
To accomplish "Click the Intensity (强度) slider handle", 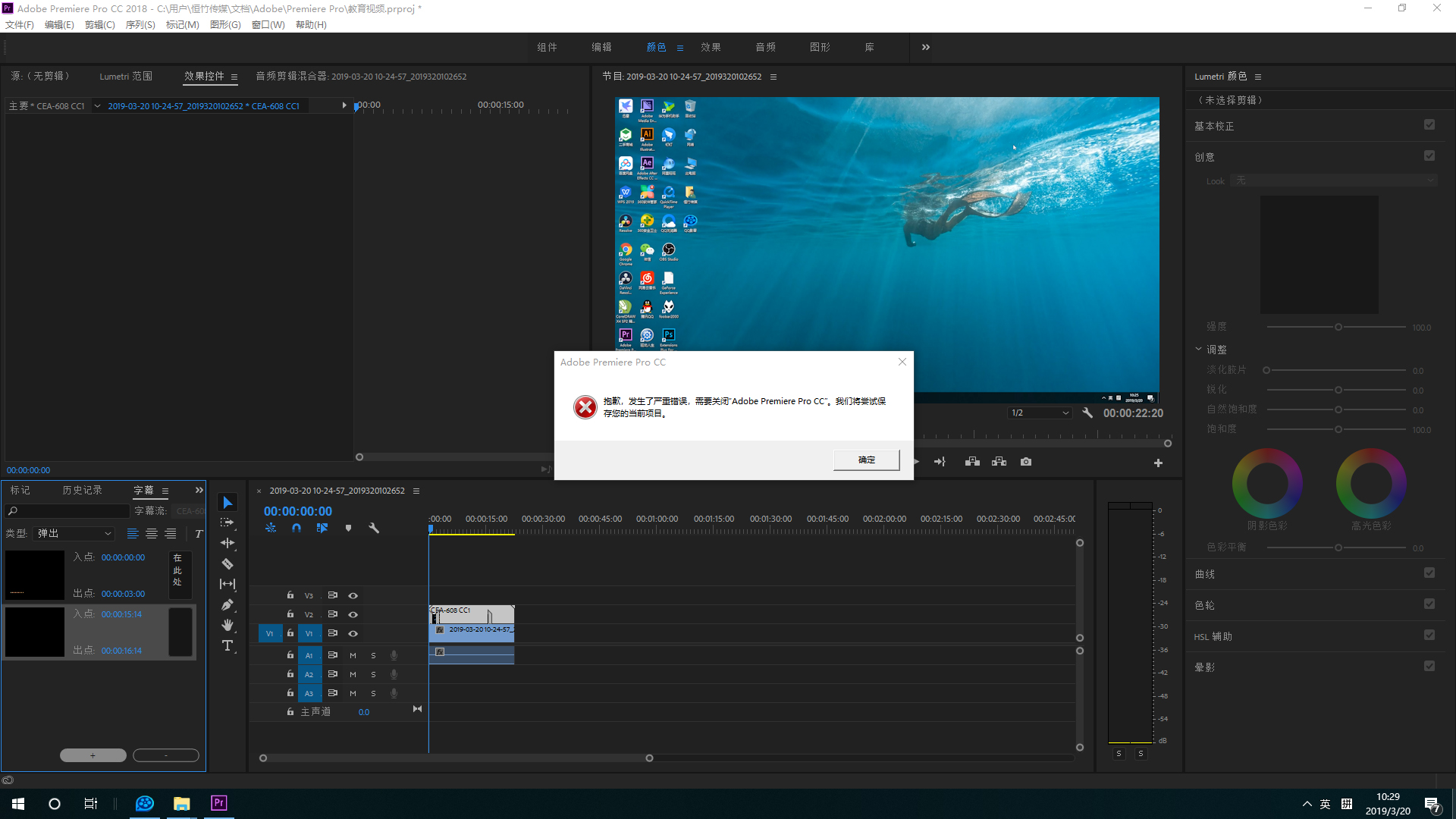I will tap(1338, 327).
